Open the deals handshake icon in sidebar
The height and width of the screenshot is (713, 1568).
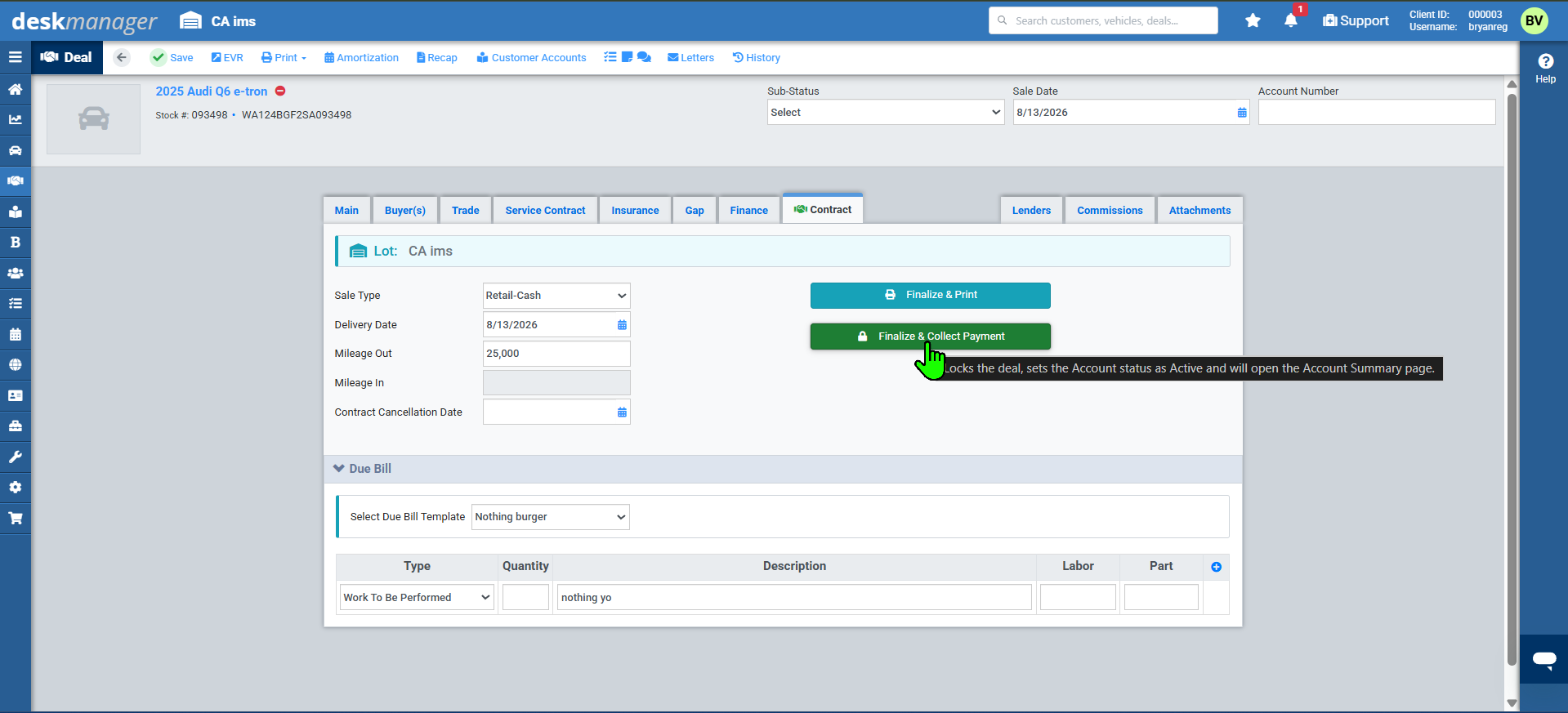15,180
